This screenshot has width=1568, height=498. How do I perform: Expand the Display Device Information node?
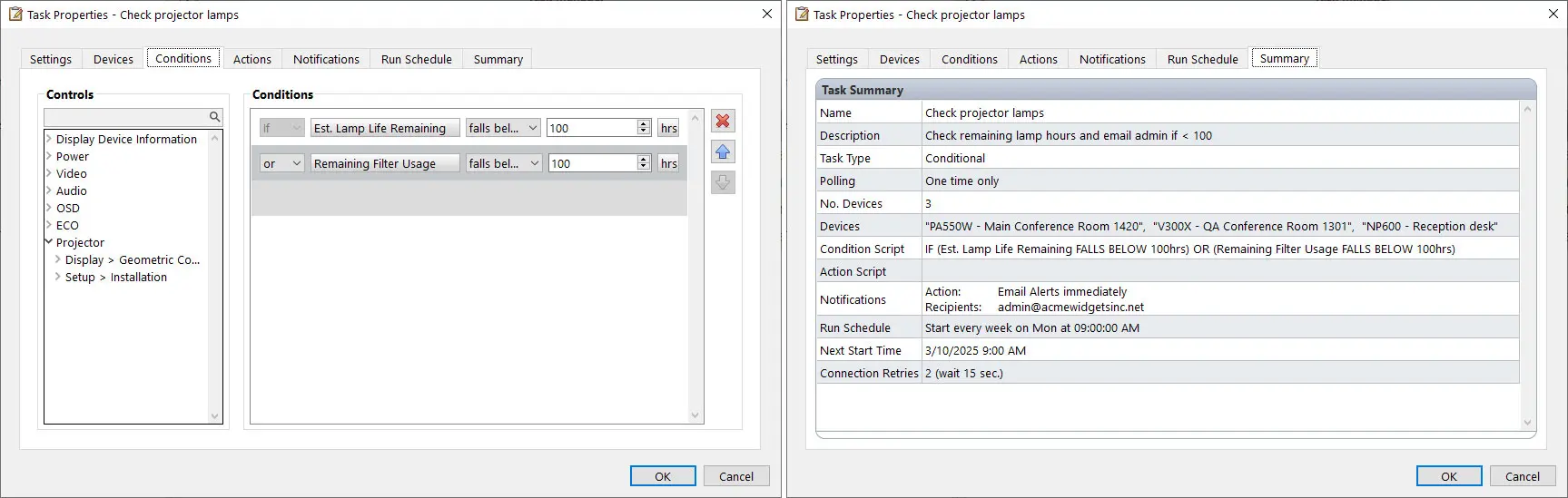pos(49,139)
